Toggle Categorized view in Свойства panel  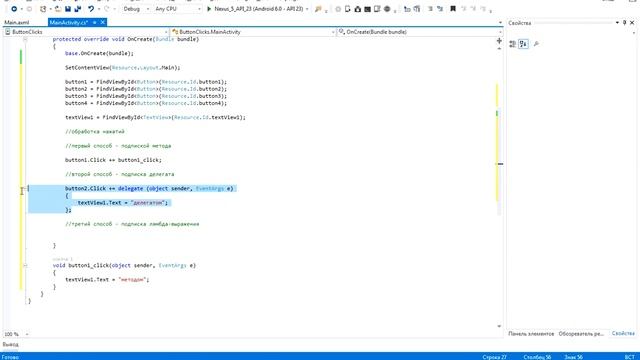513,44
